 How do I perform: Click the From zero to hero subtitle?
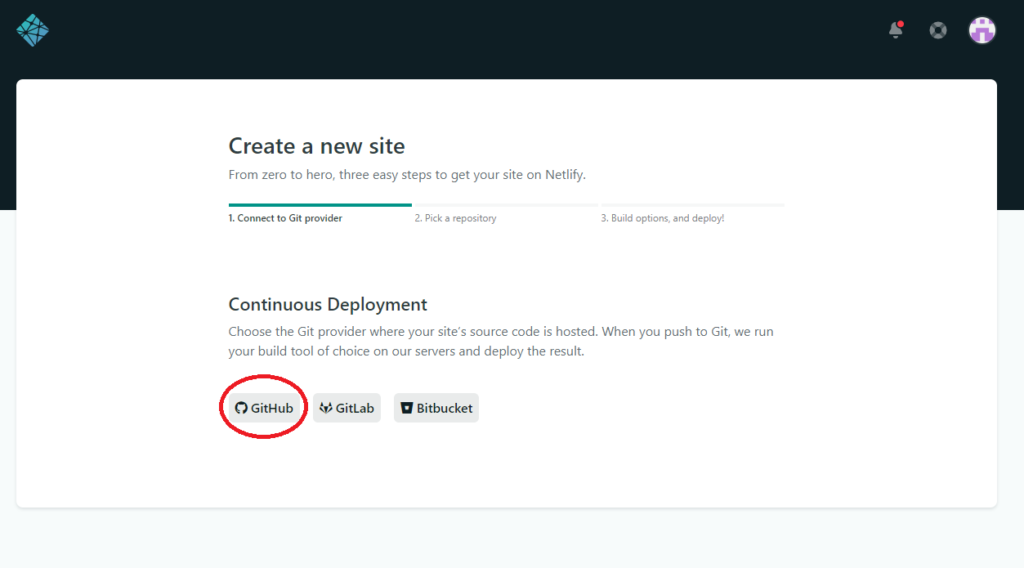[406, 174]
